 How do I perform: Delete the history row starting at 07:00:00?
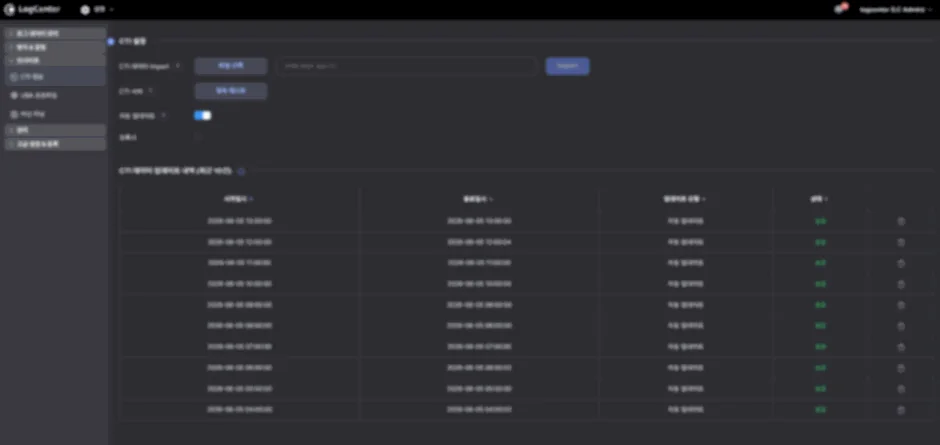pos(900,347)
